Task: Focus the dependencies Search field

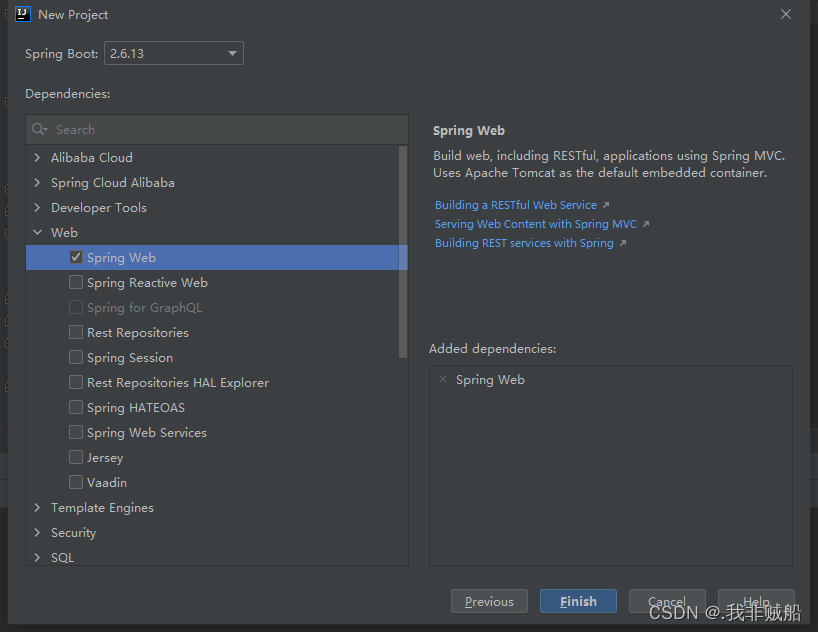Action: 217,129
